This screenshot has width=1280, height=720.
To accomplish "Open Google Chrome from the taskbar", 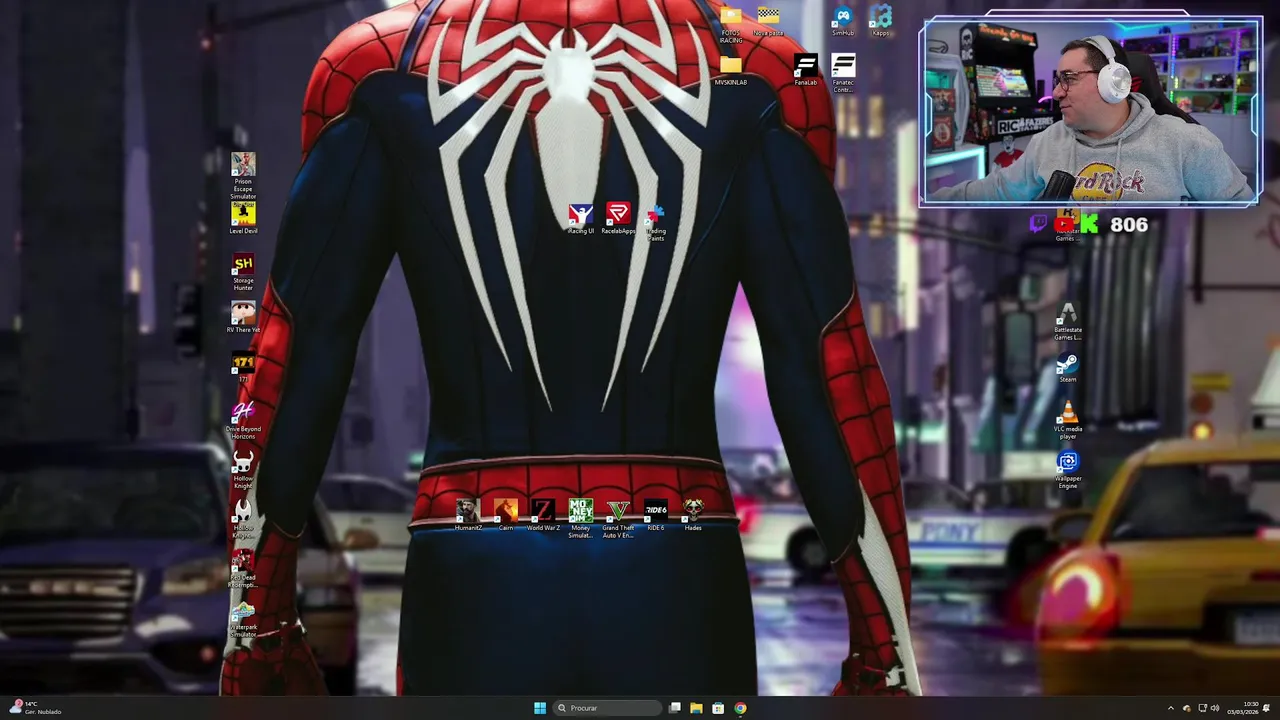I will tap(740, 708).
